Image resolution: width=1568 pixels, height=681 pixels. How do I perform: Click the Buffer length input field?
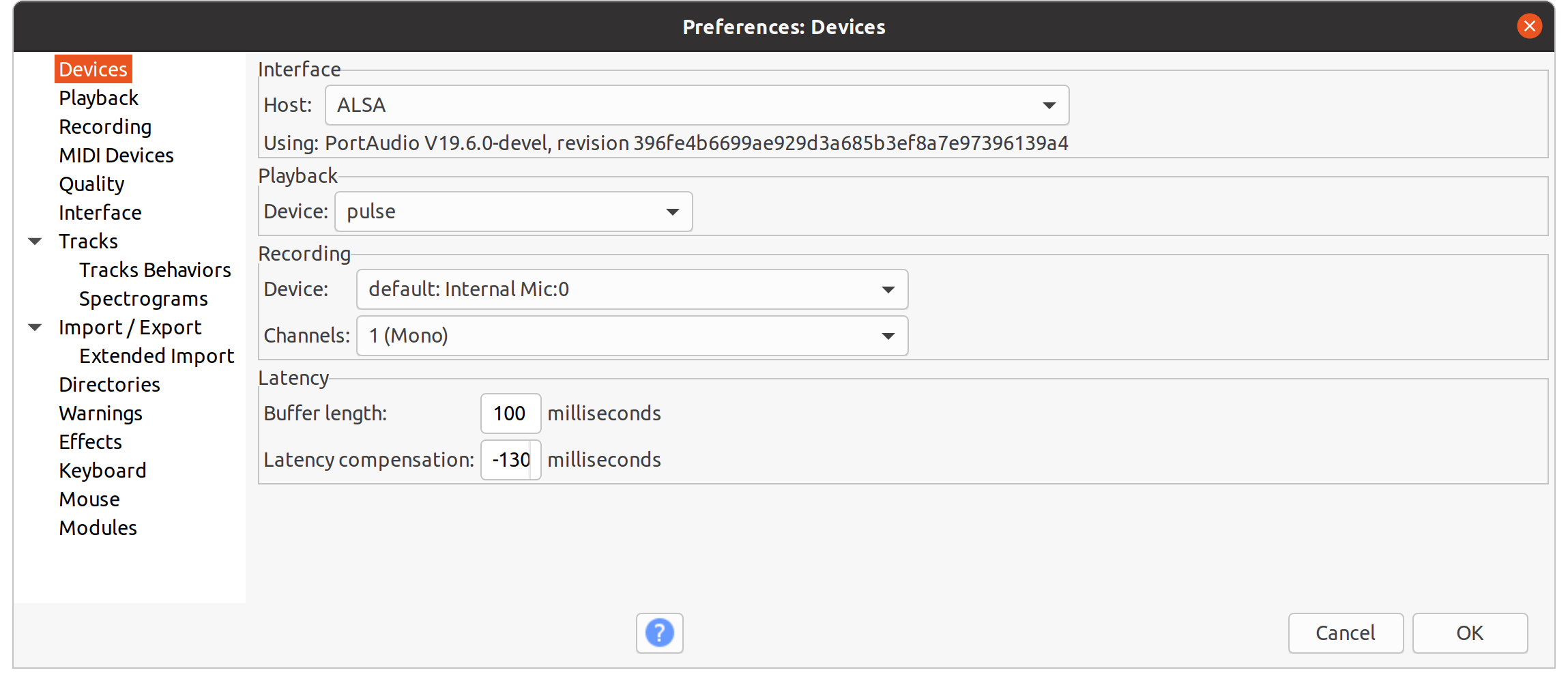pyautogui.click(x=510, y=414)
